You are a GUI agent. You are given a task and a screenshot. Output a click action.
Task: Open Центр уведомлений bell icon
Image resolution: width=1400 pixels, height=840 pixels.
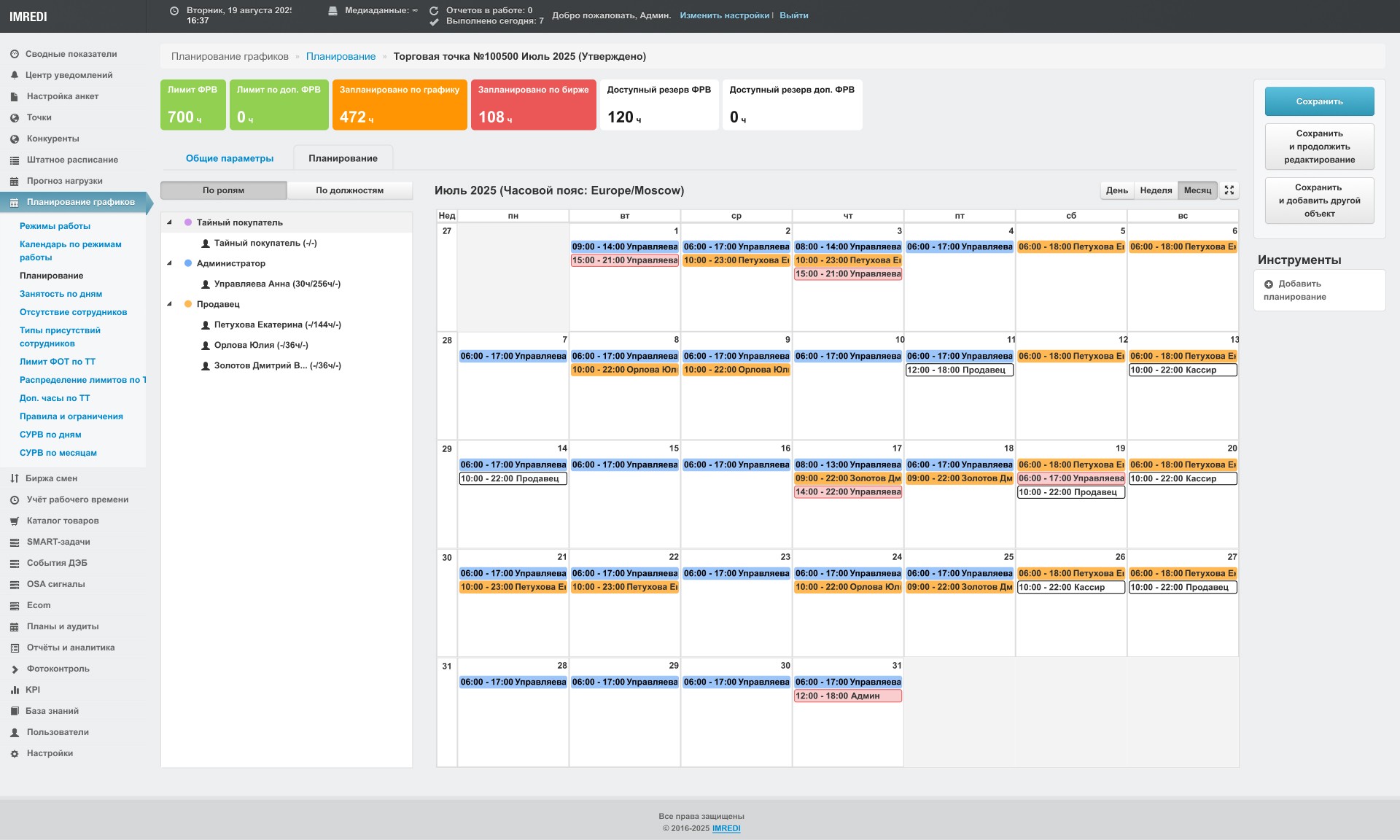coord(15,75)
